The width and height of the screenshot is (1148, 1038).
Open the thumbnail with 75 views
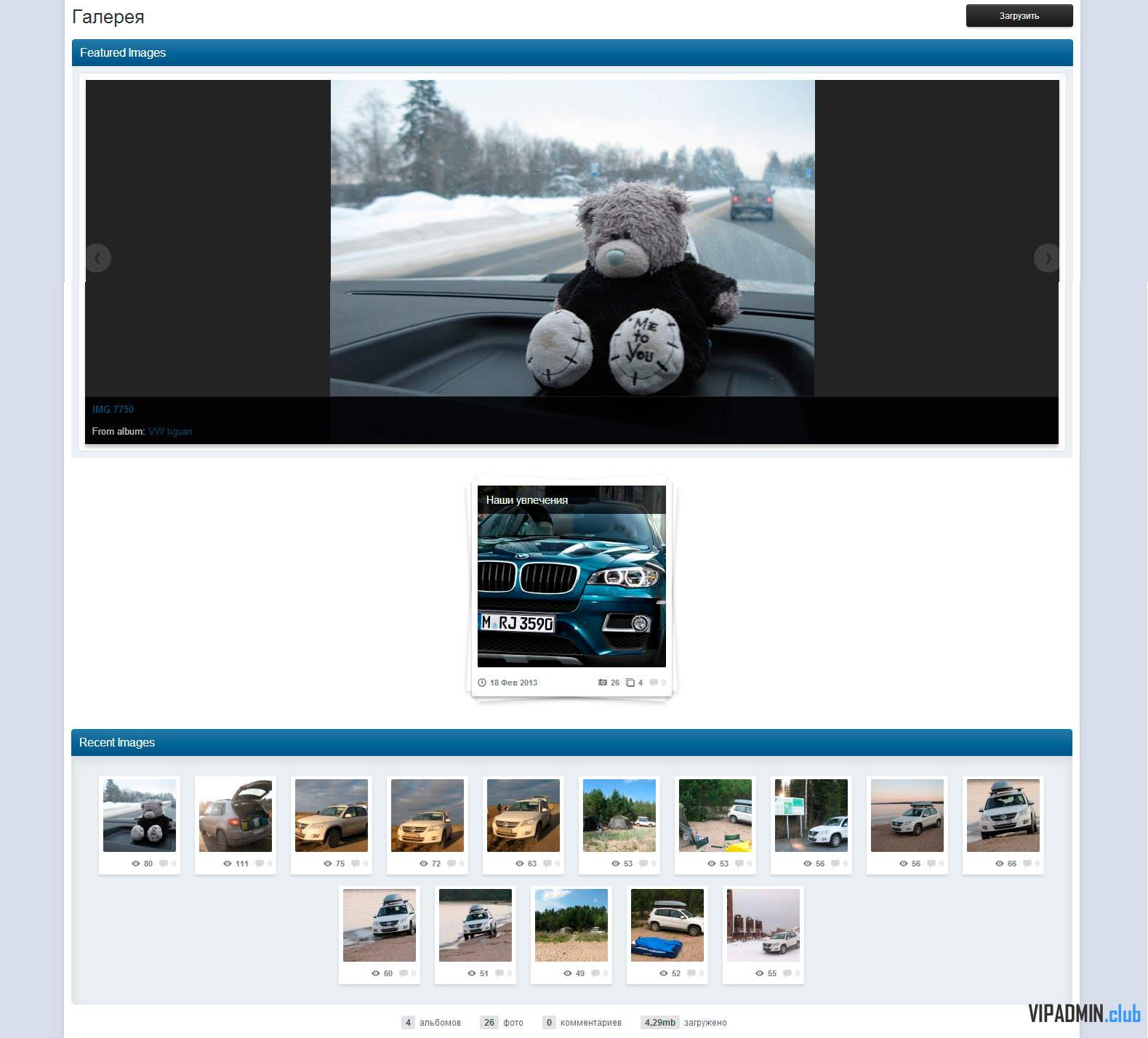click(x=332, y=816)
